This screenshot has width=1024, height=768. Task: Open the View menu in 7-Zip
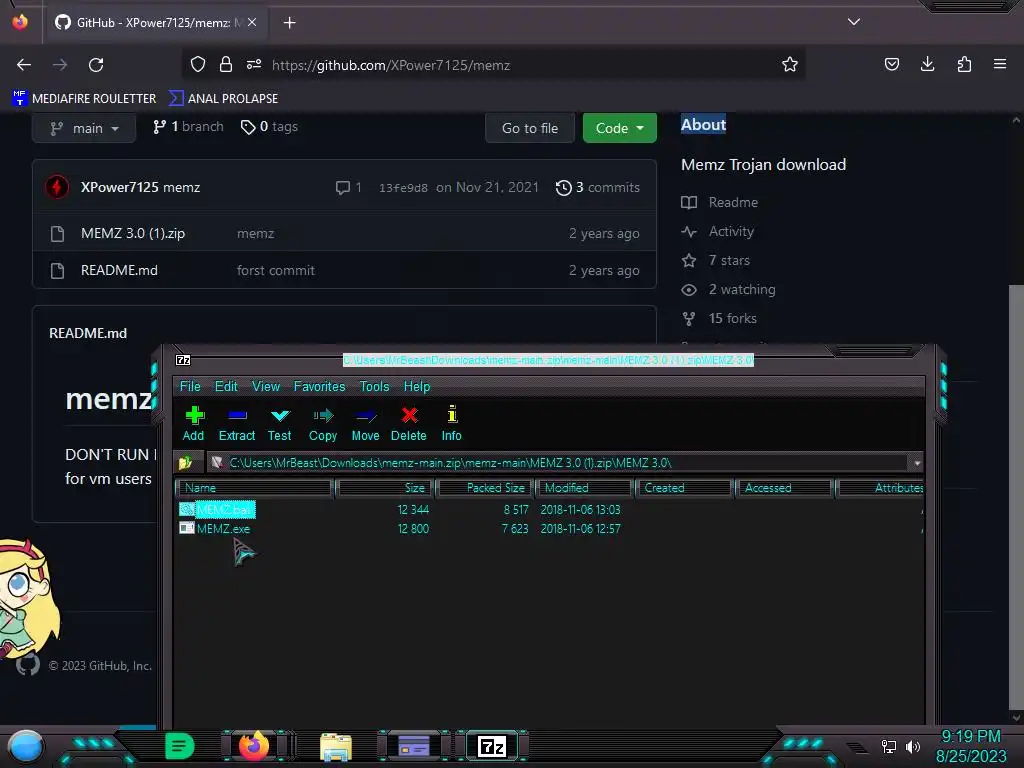266,386
